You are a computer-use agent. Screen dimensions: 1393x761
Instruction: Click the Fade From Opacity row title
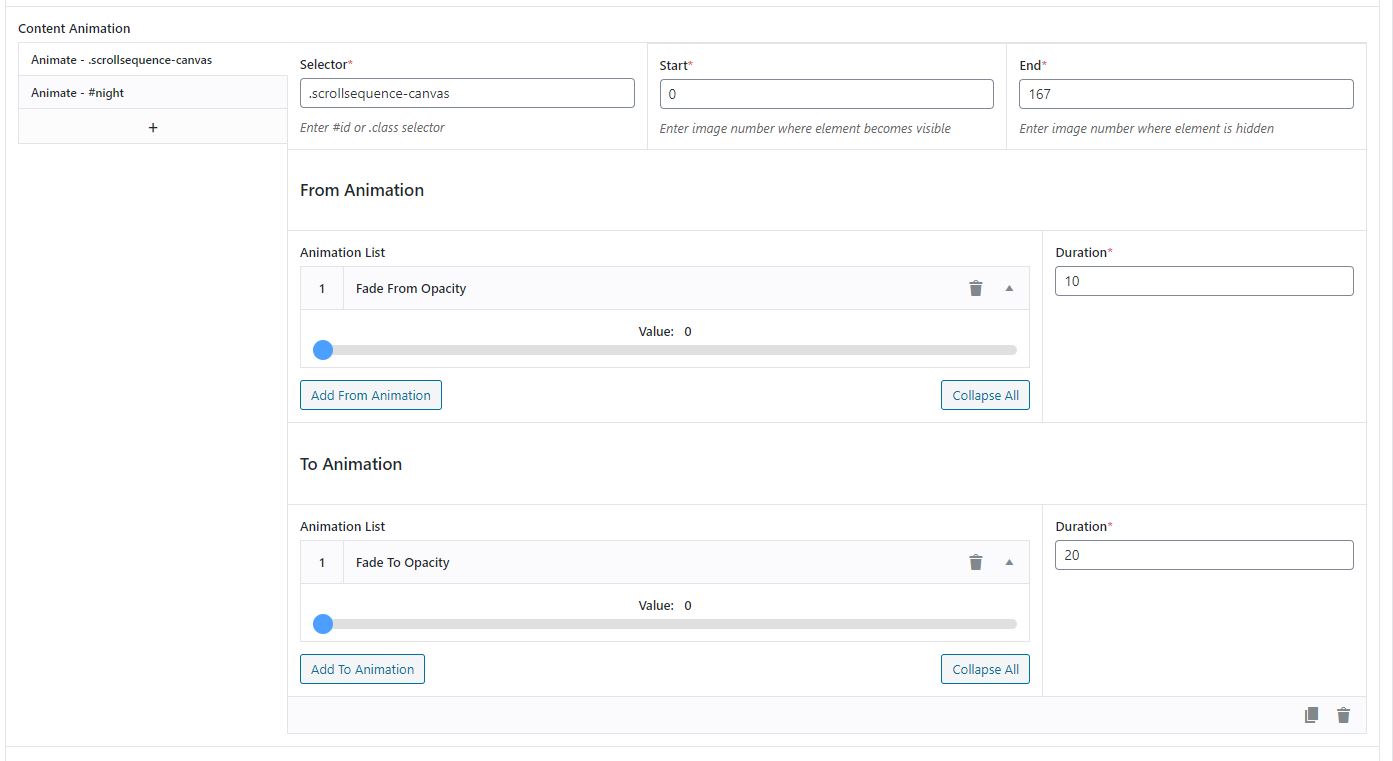(x=411, y=289)
